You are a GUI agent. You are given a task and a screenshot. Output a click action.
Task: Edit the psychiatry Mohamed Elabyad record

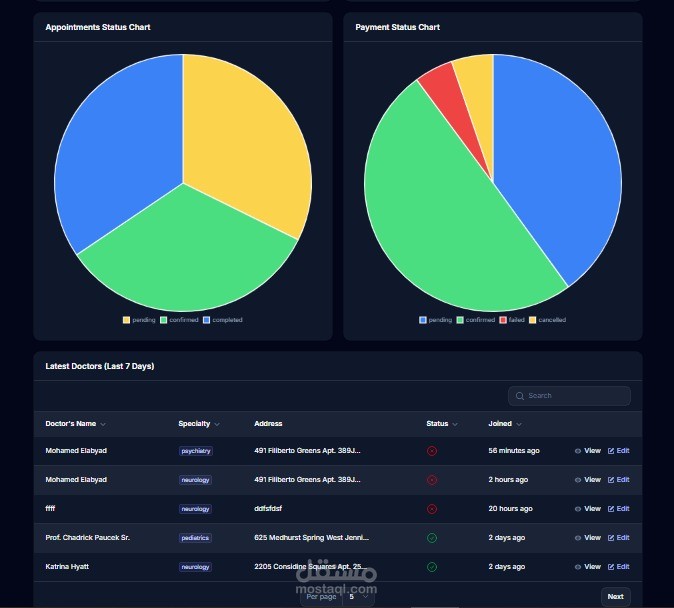pos(619,451)
